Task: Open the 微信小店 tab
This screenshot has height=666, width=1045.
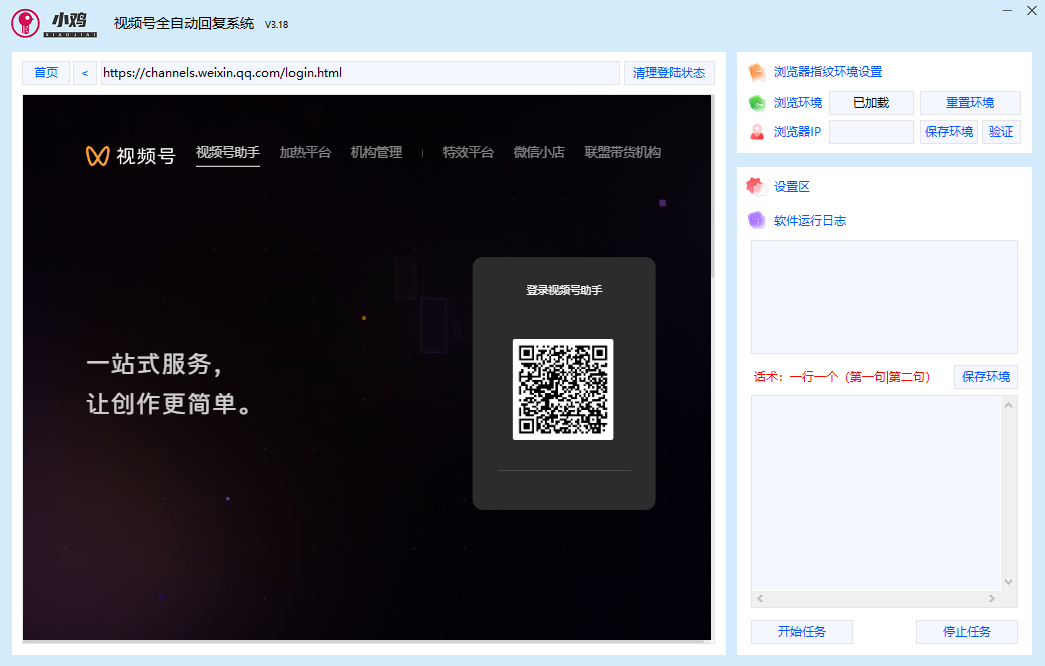Action: [x=539, y=153]
